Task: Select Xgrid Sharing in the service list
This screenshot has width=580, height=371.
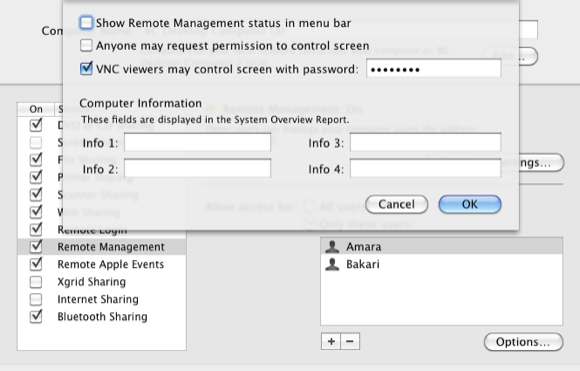Action: tap(102, 282)
